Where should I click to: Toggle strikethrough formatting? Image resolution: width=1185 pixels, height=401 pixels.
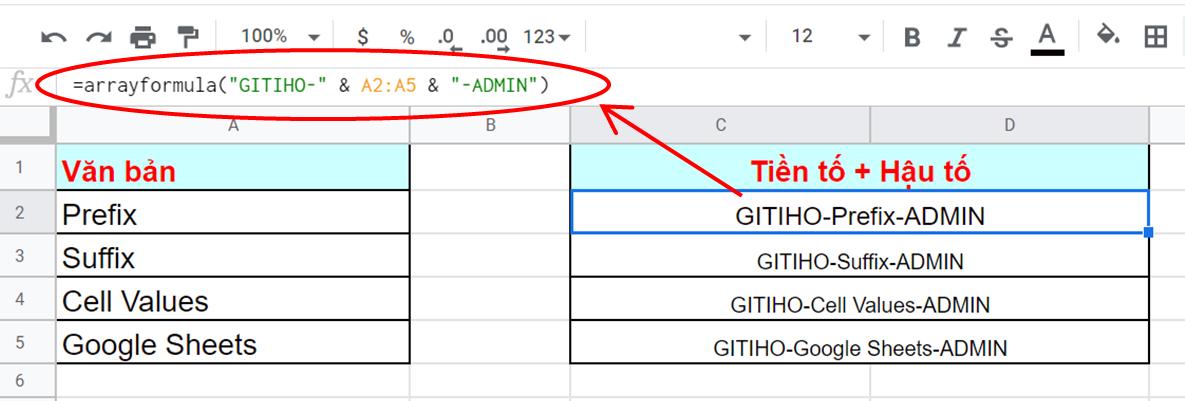coord(1001,36)
